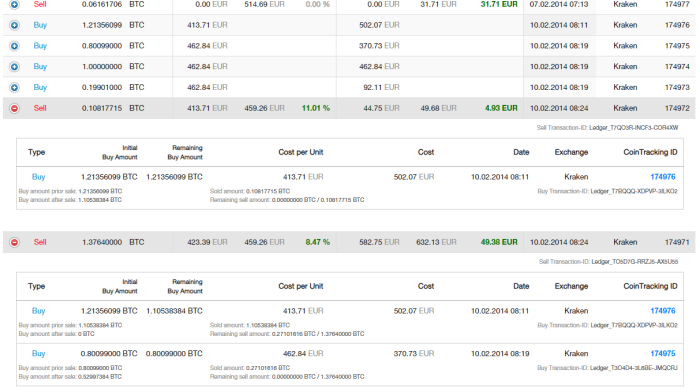The width and height of the screenshot is (700, 387).
Task: Click the Sell label of 0.10817715 BTC row
Action: 40,108
